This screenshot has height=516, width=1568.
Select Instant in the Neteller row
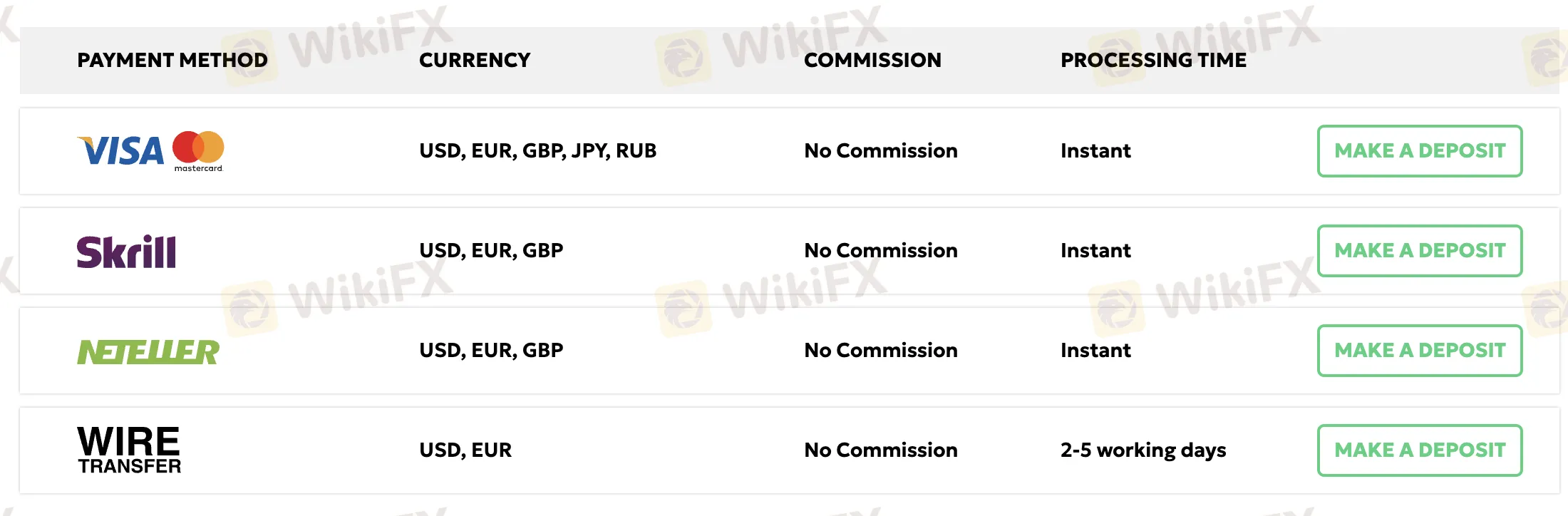tap(1095, 351)
